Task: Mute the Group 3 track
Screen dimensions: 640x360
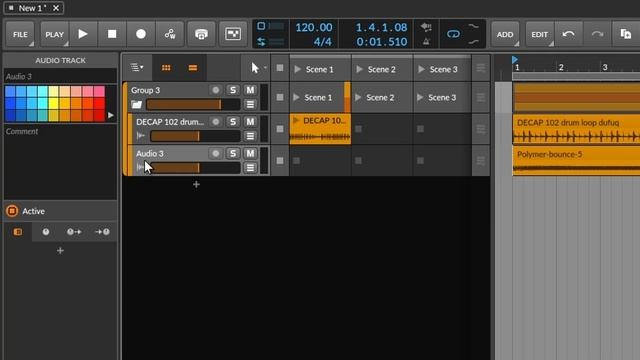Action: [x=250, y=90]
